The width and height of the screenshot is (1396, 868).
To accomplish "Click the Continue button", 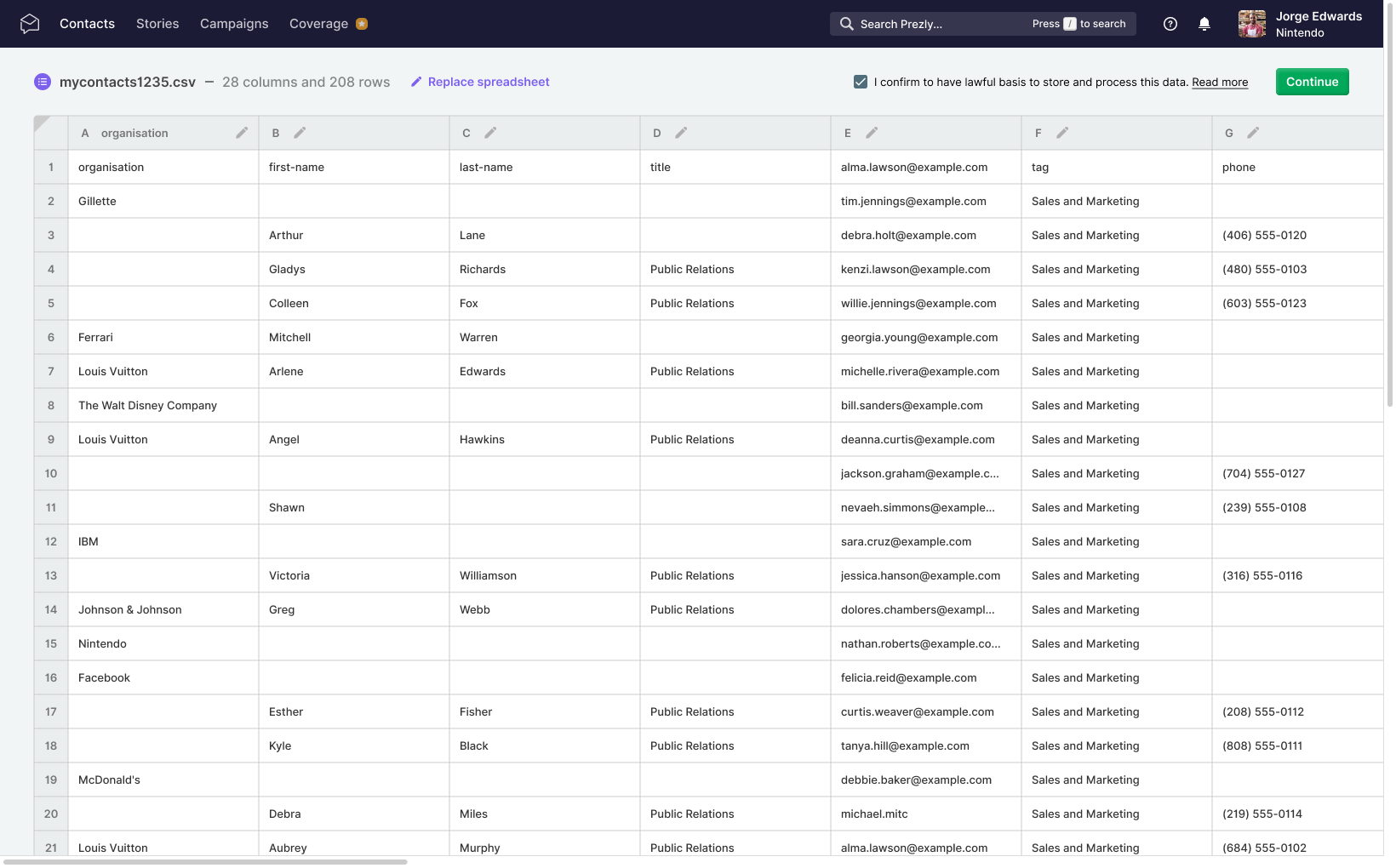I will tap(1312, 82).
